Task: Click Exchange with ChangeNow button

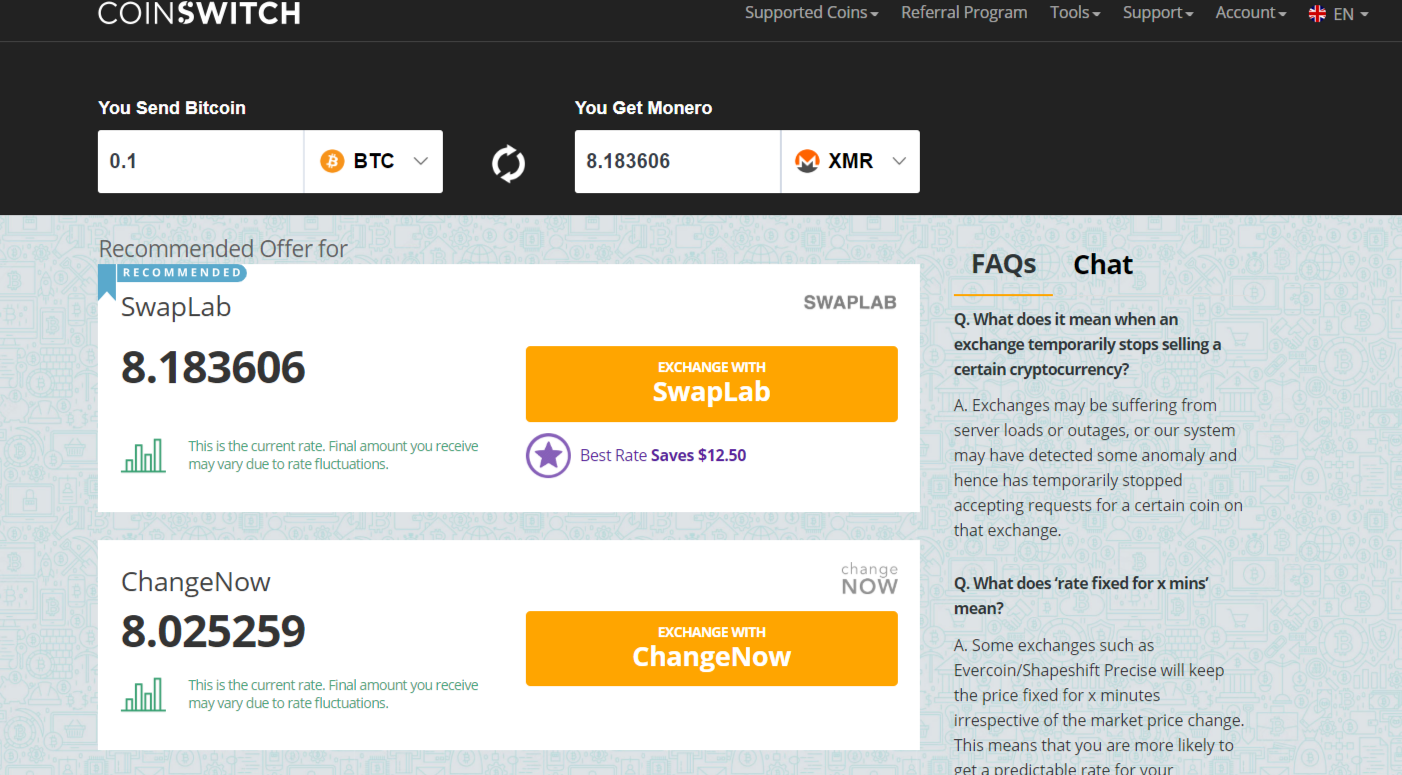Action: point(712,649)
